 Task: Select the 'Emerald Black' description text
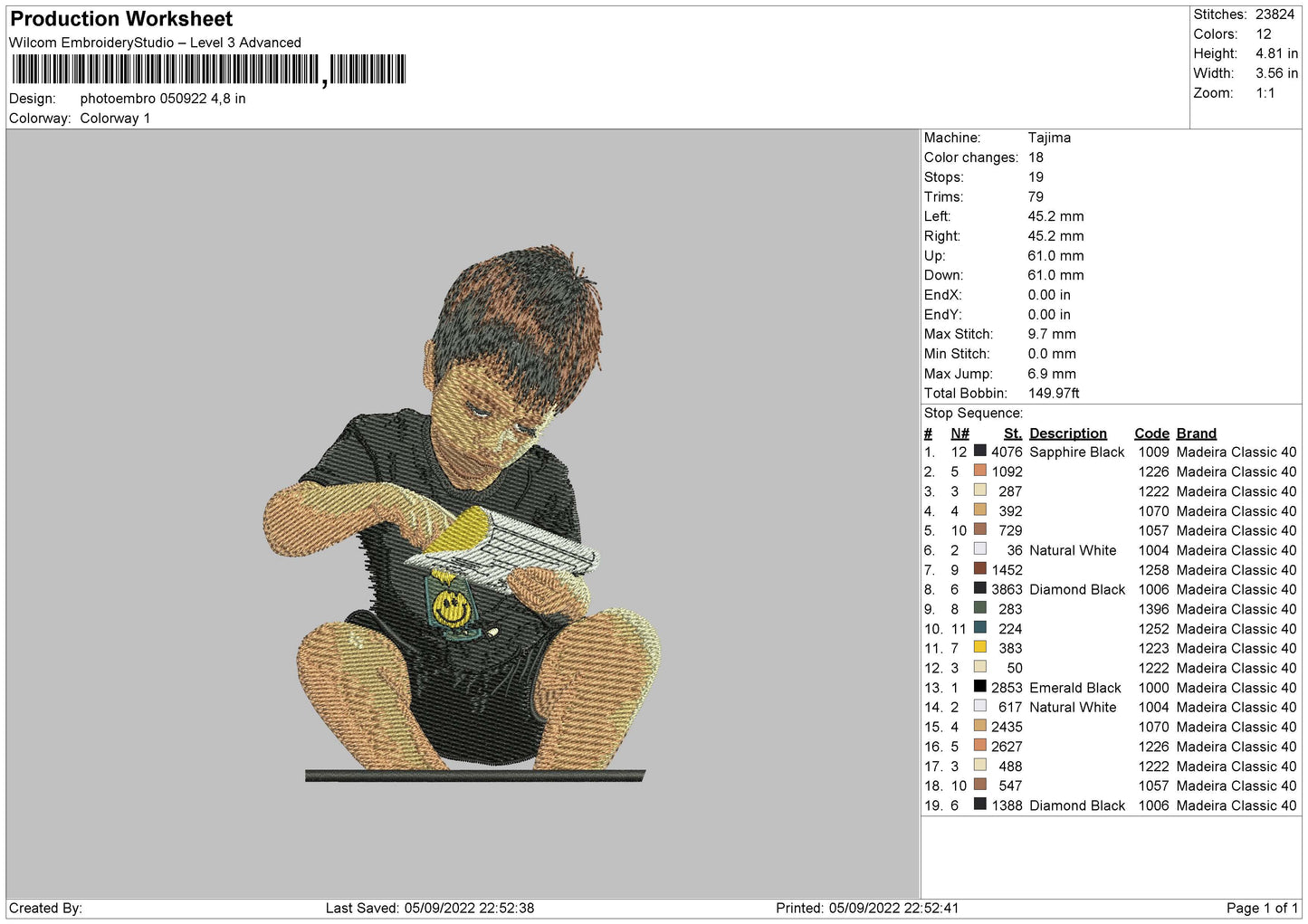[1075, 688]
